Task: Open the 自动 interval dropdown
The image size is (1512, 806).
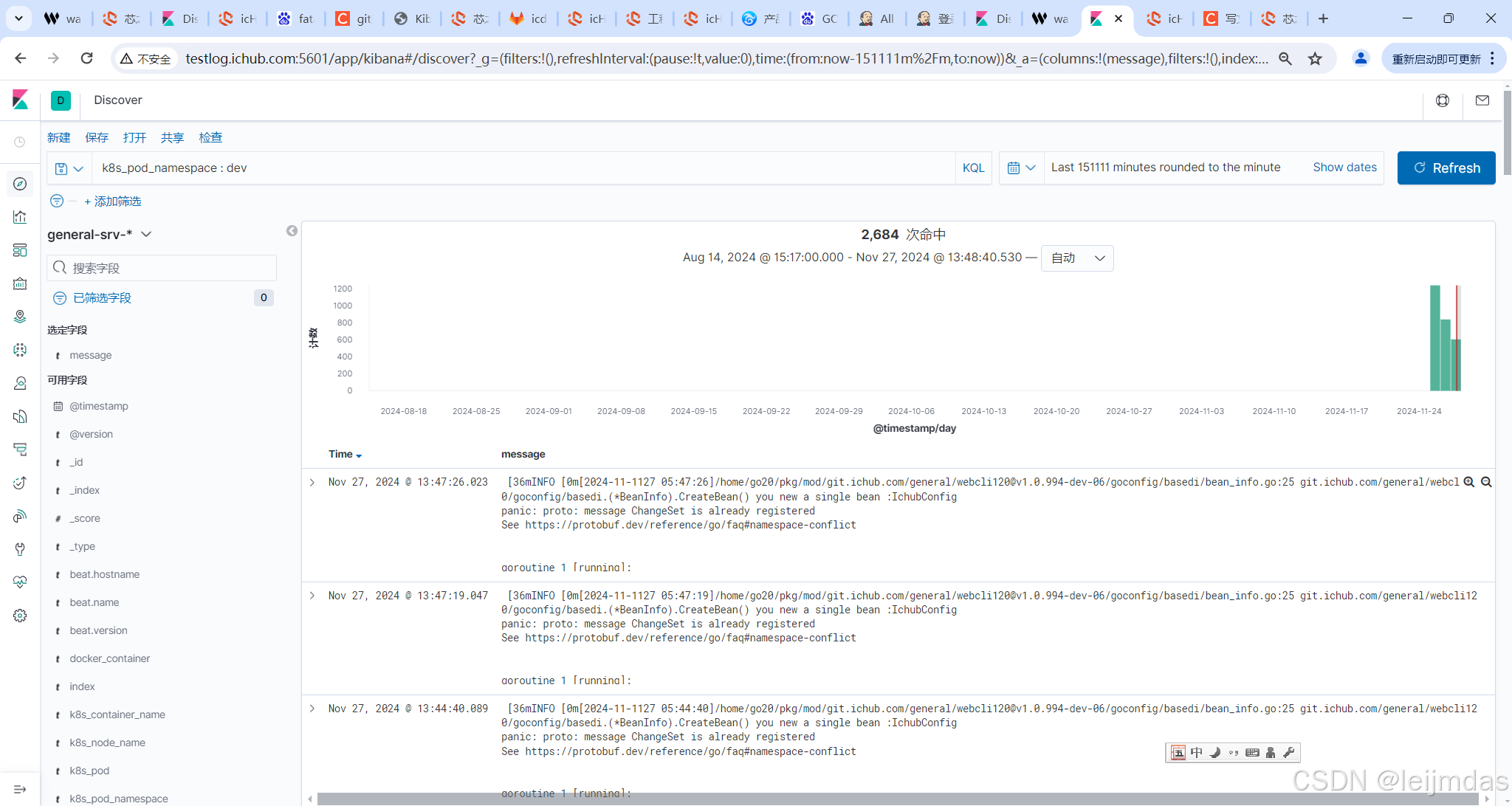Action: 1077,258
